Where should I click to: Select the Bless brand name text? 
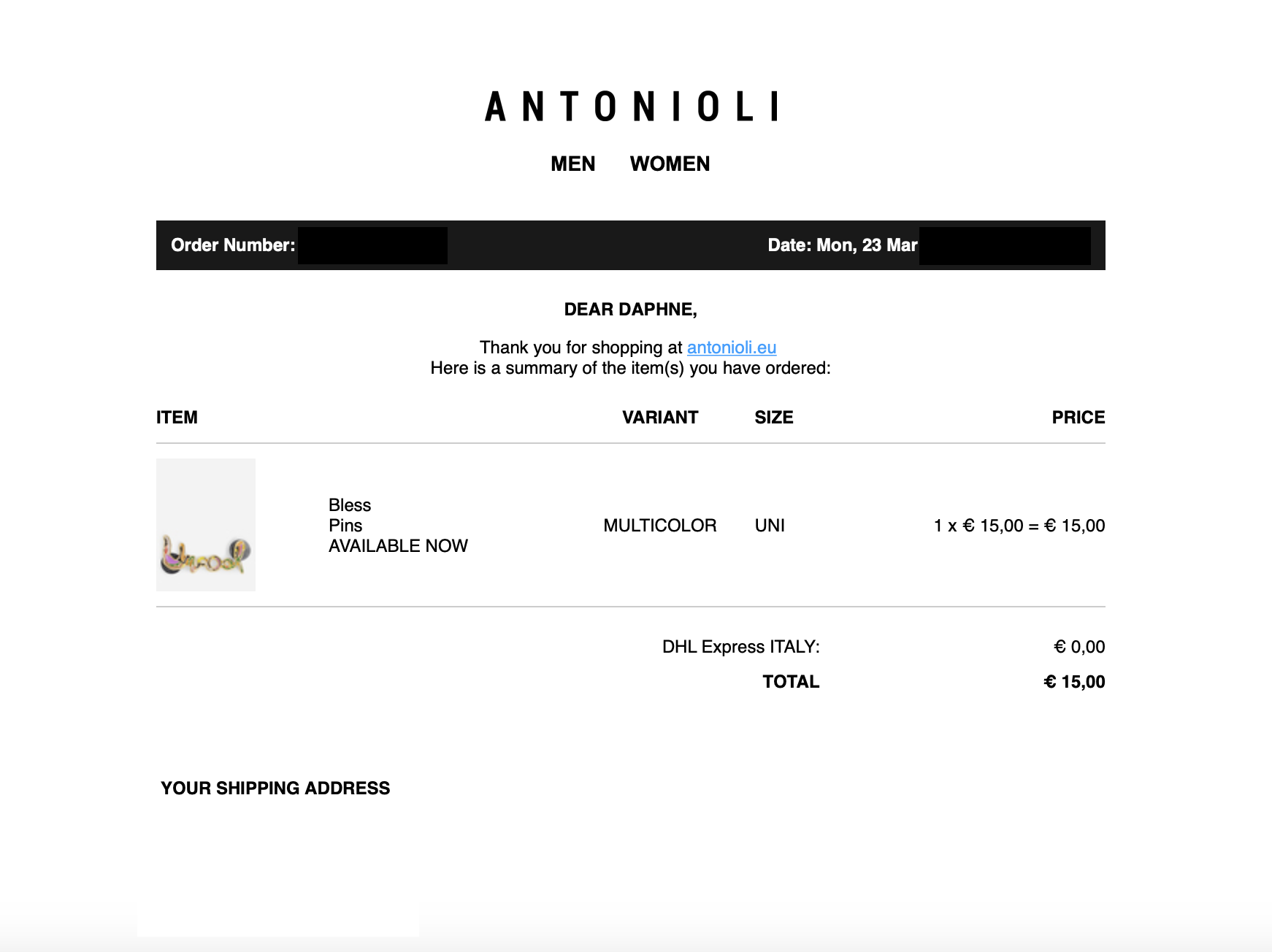[x=350, y=505]
